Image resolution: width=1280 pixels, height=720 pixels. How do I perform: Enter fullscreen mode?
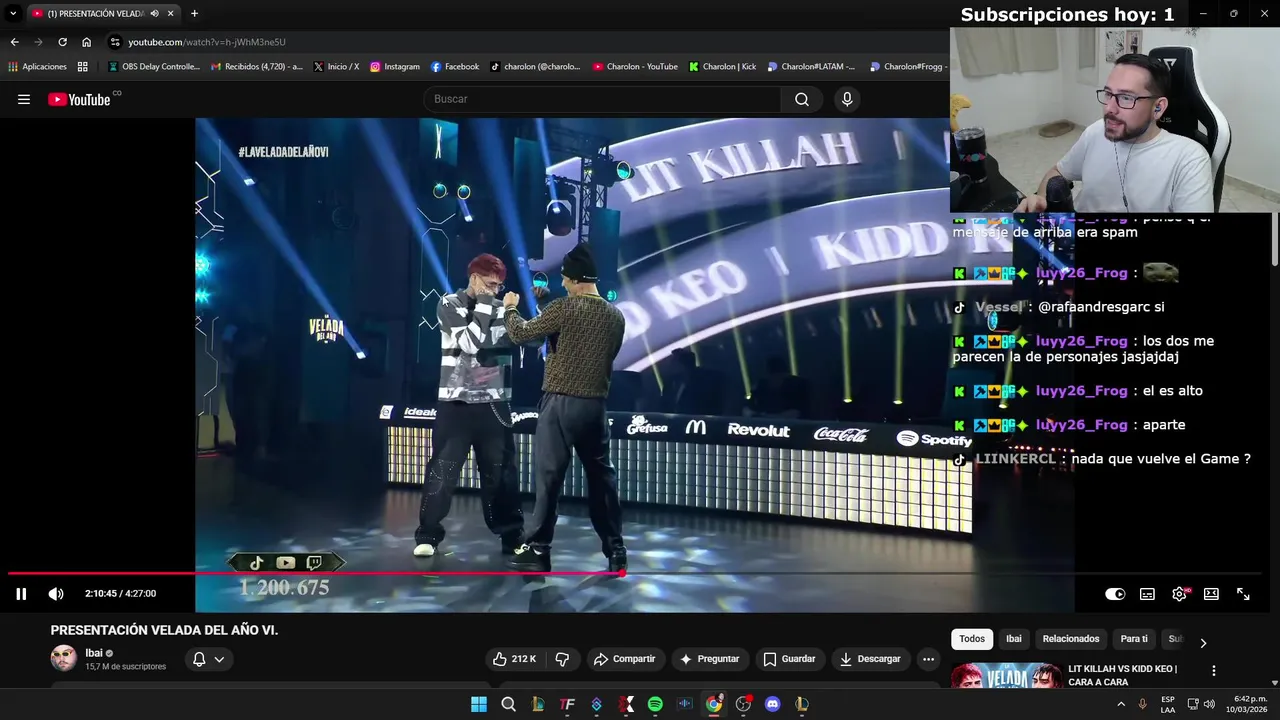1243,594
